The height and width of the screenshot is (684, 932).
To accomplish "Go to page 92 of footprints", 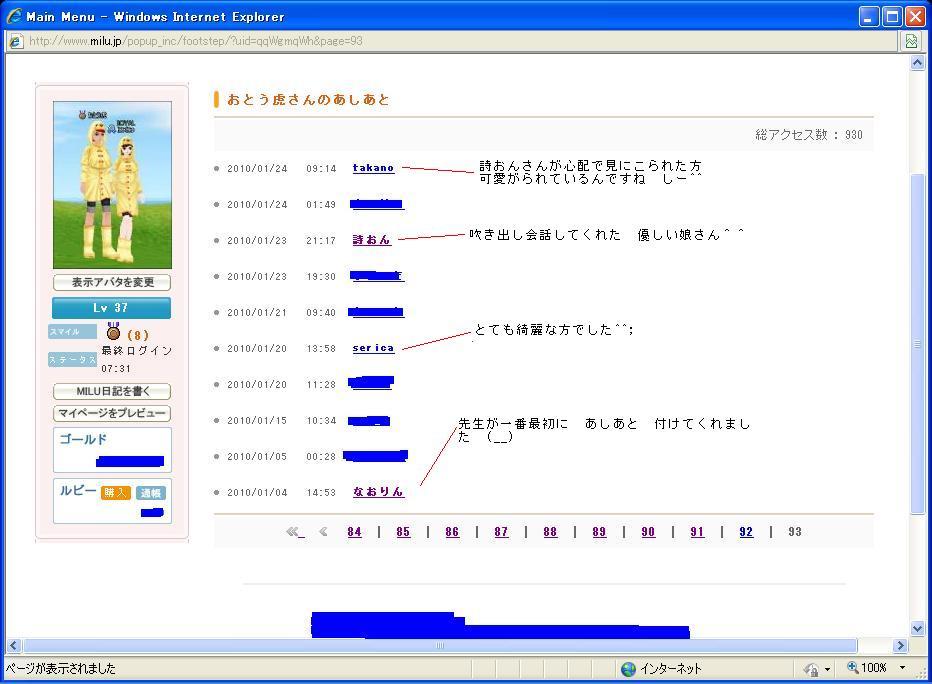I will (x=746, y=532).
